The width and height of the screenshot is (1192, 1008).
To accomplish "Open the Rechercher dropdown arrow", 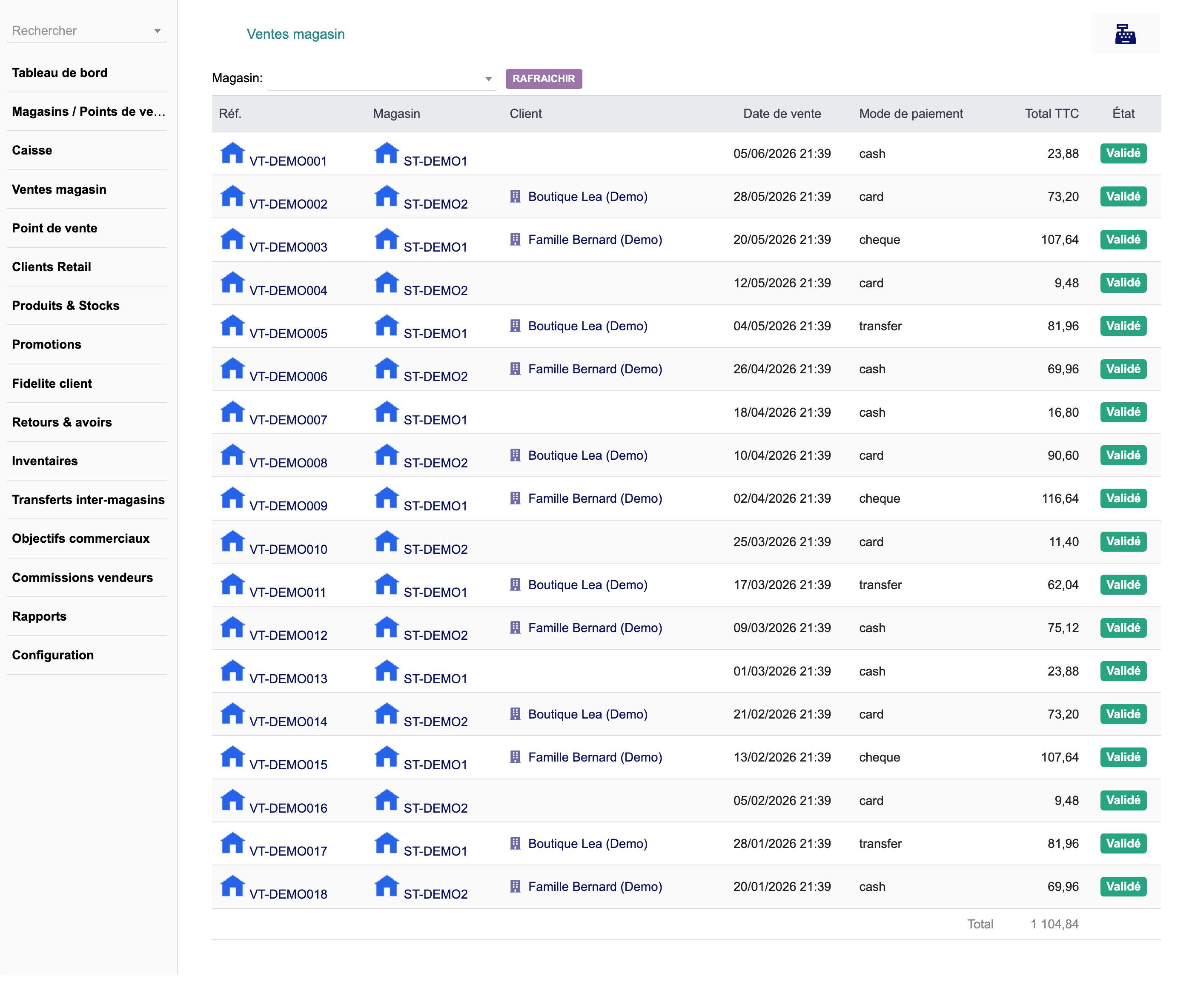I will coord(157,31).
